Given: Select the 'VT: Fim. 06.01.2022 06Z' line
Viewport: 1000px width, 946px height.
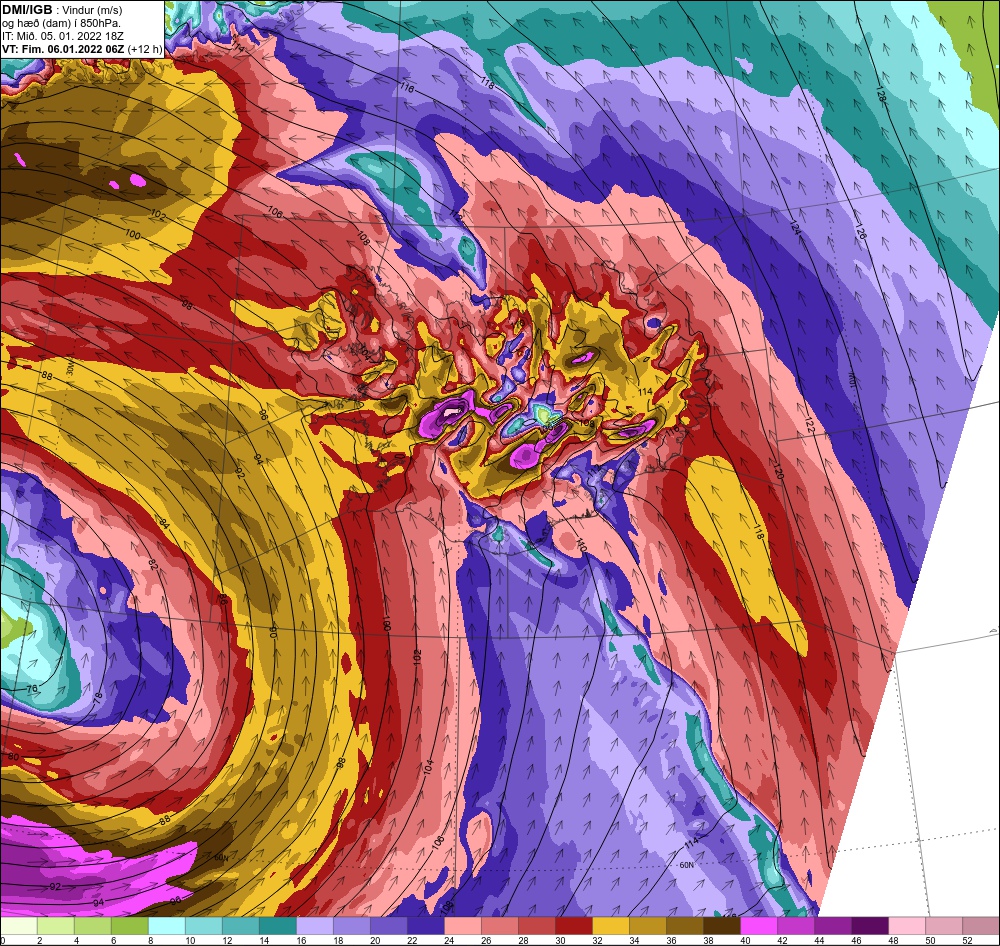Looking at the screenshot, I should coord(64,49).
